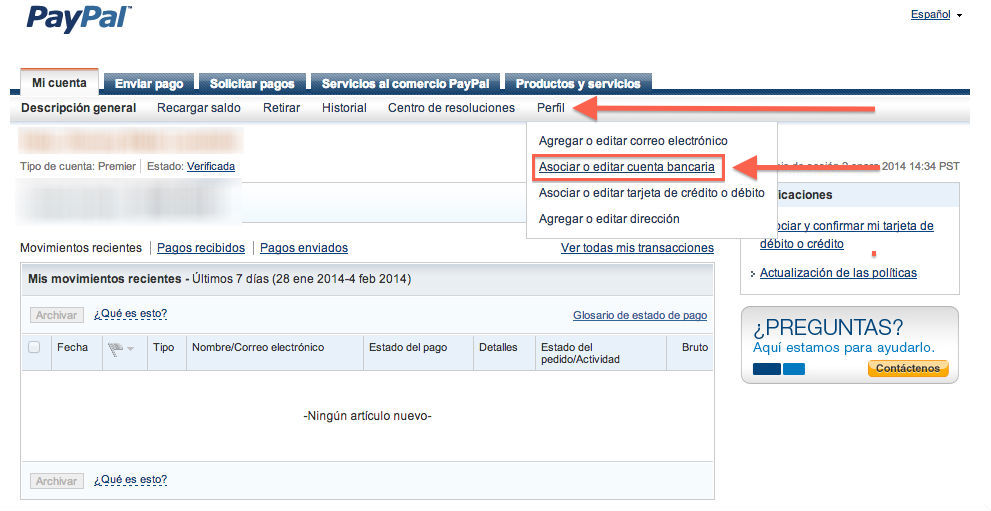Choose Asociar o editar cuenta bancaria
Viewport: 991px width, 511px height.
coord(627,167)
